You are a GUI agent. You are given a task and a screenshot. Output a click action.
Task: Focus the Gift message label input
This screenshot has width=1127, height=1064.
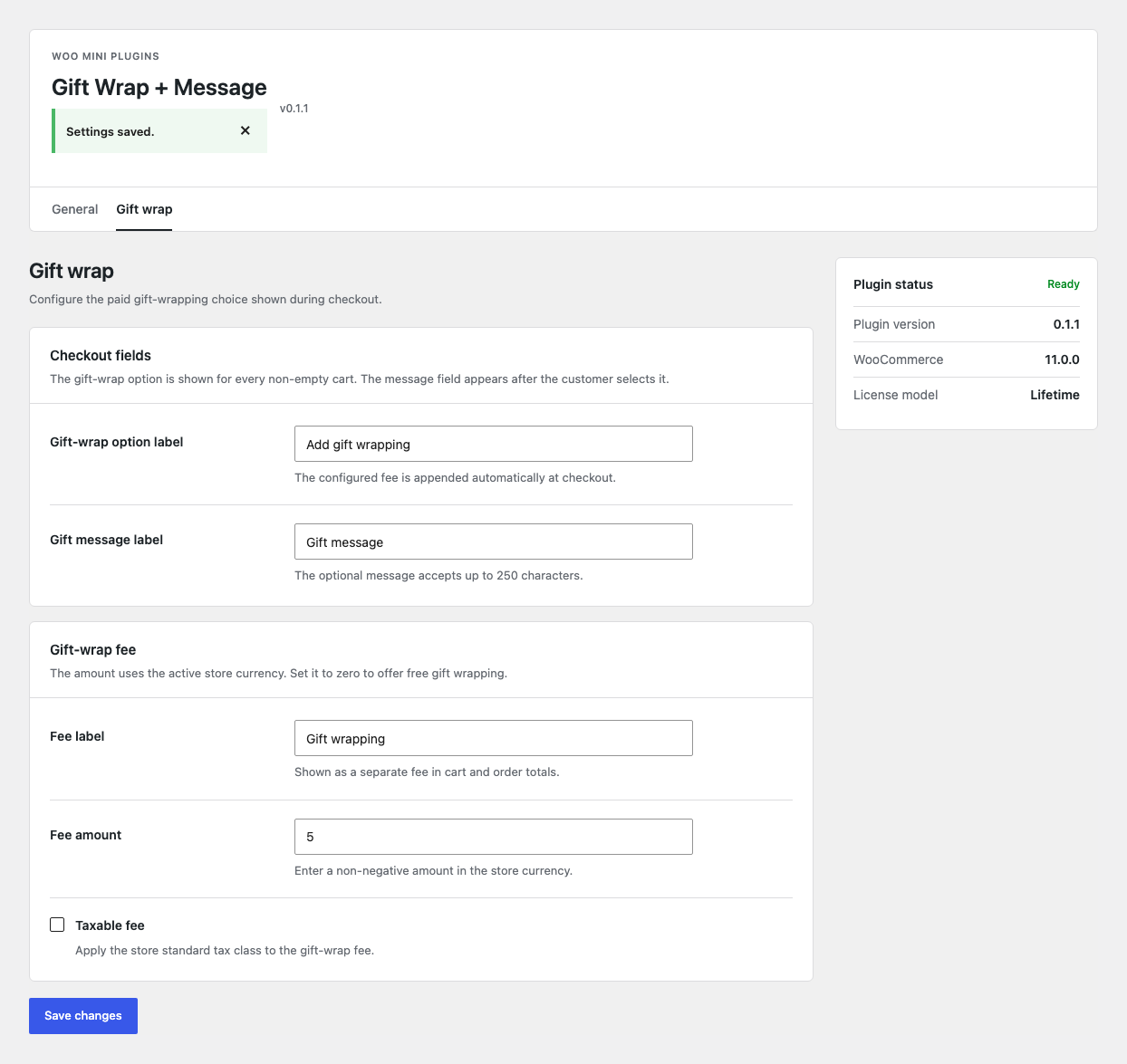494,542
